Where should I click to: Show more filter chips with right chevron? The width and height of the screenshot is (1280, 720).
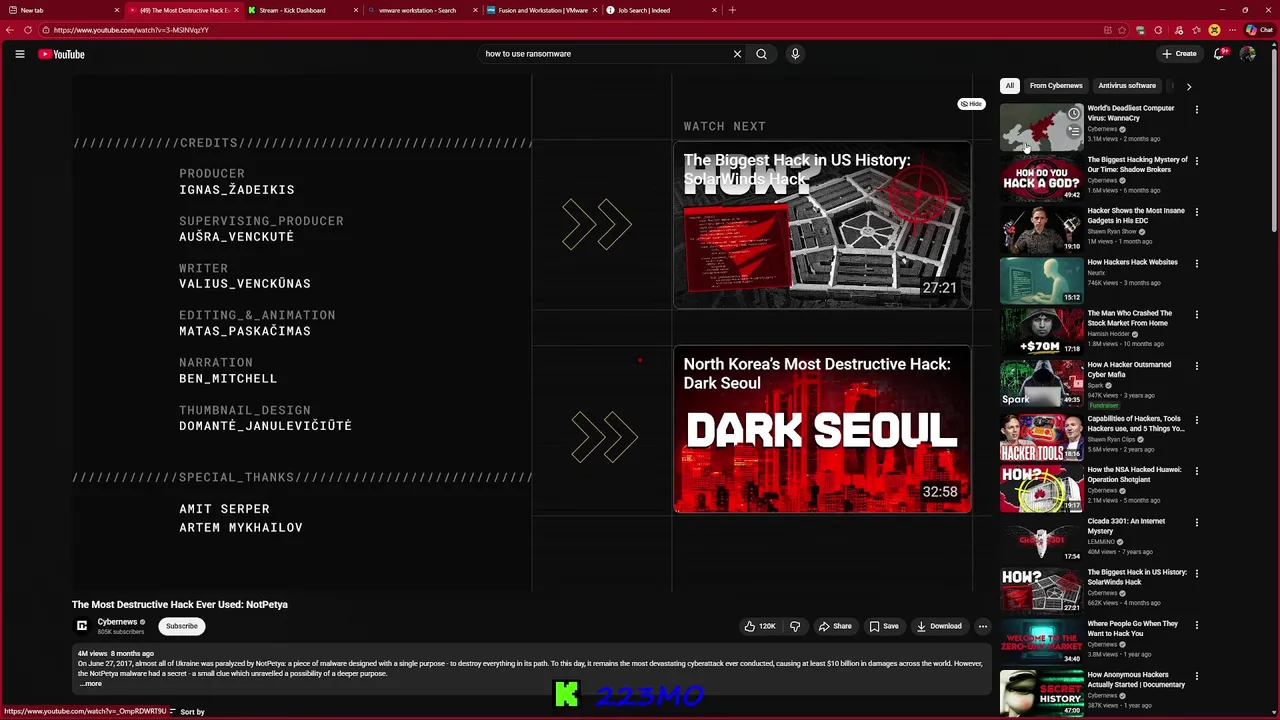(1188, 86)
